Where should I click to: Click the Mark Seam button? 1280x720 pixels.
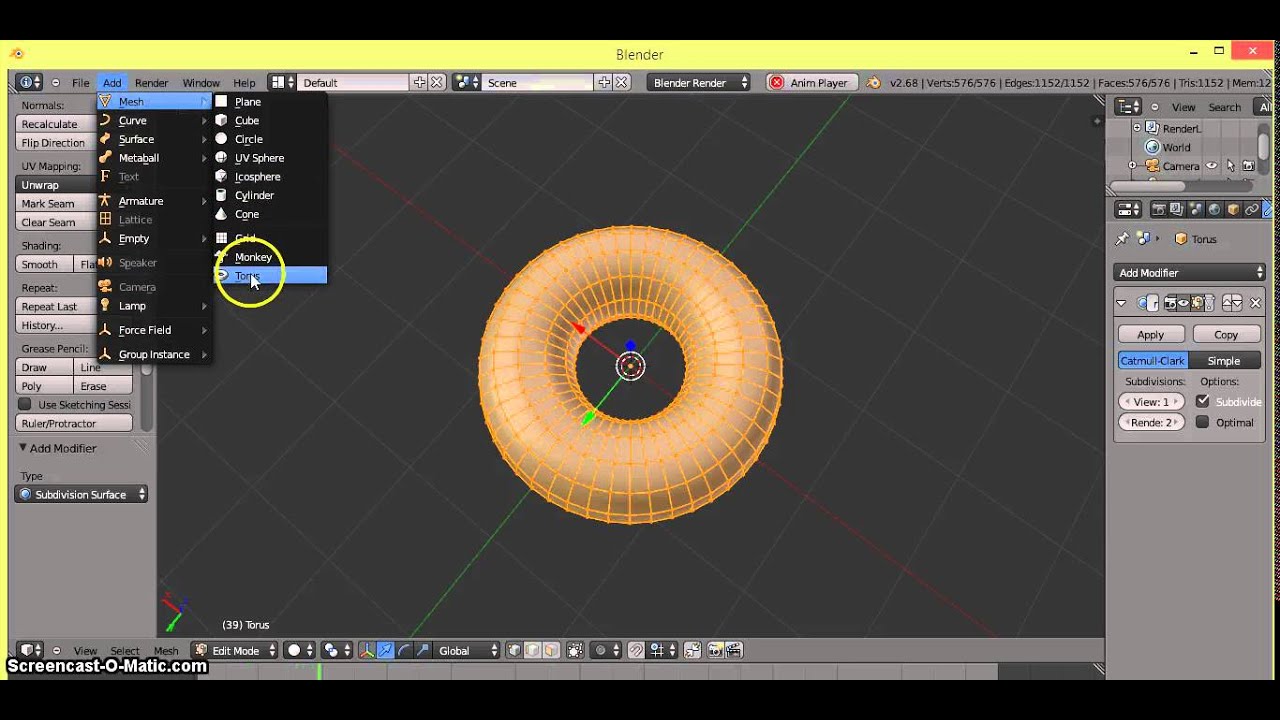(58, 203)
